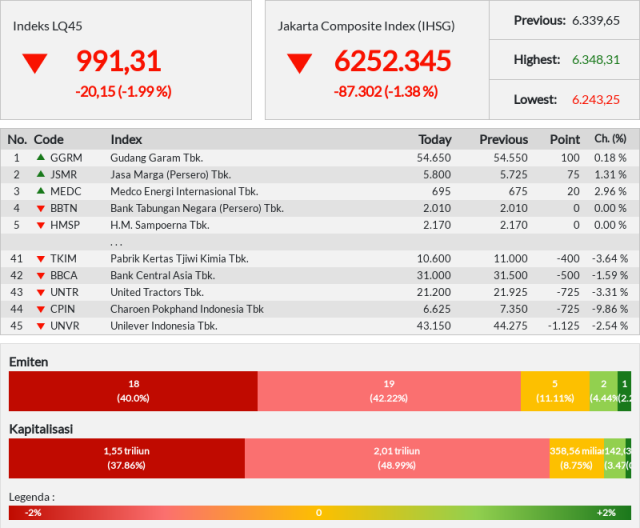Click the JSMR stock code
The width and height of the screenshot is (640, 528).
[x=63, y=175]
